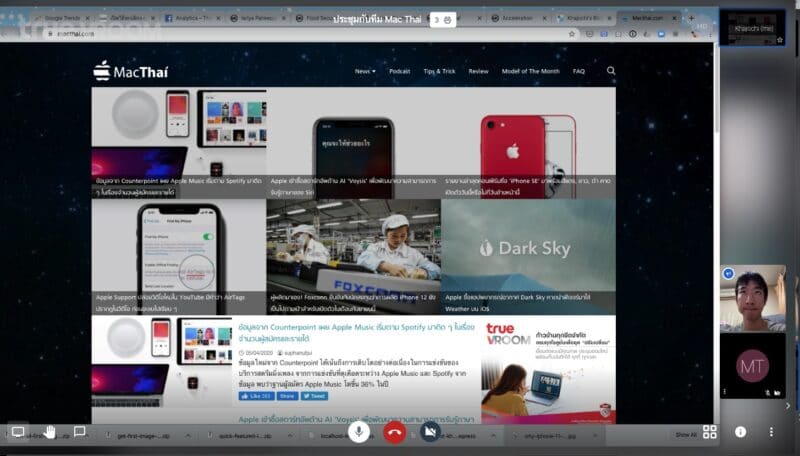Toggle the camera off/on button
This screenshot has width=800, height=456.
(430, 433)
